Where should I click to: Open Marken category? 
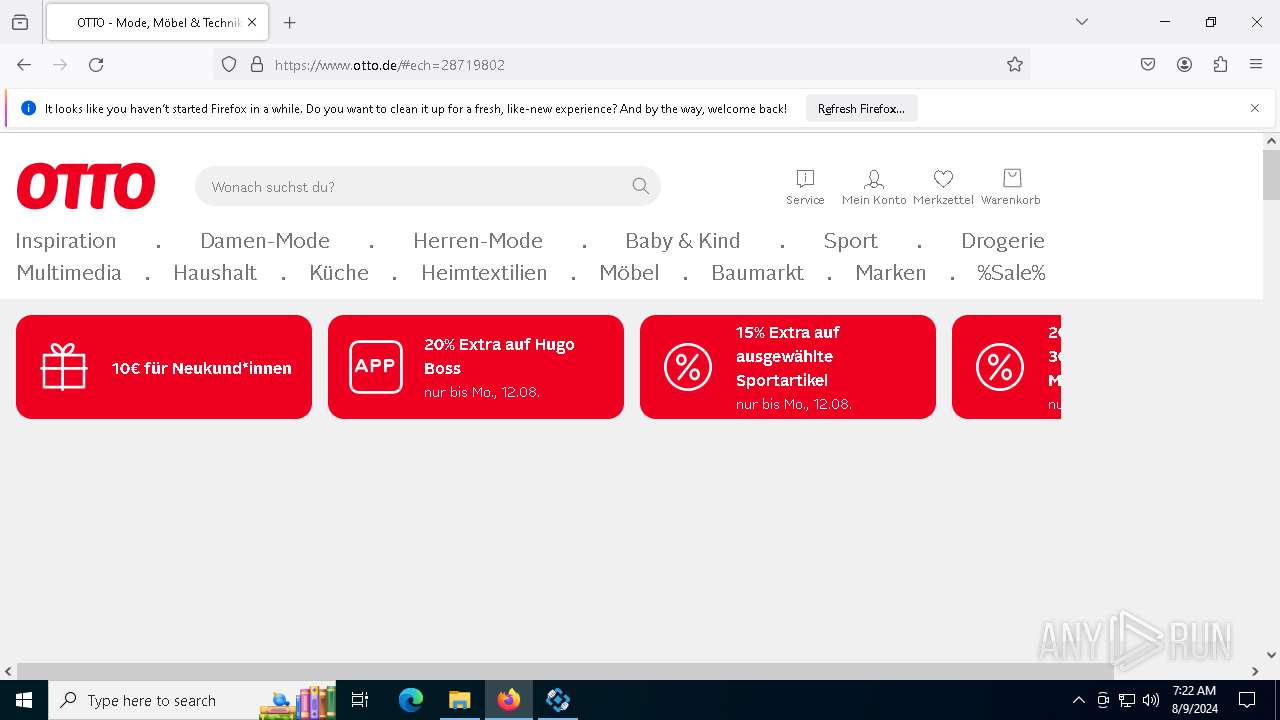pos(891,273)
